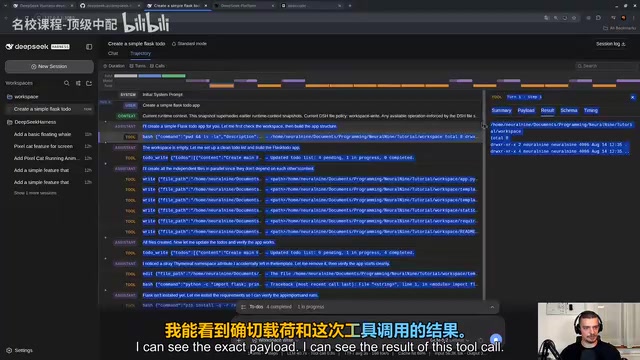640x360 pixels.
Task: Open the Timing tab in detail panel
Action: click(x=591, y=111)
